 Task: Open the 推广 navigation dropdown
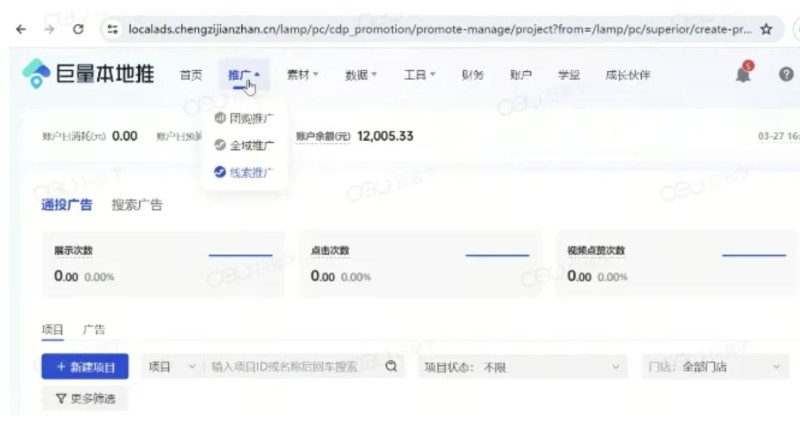244,75
